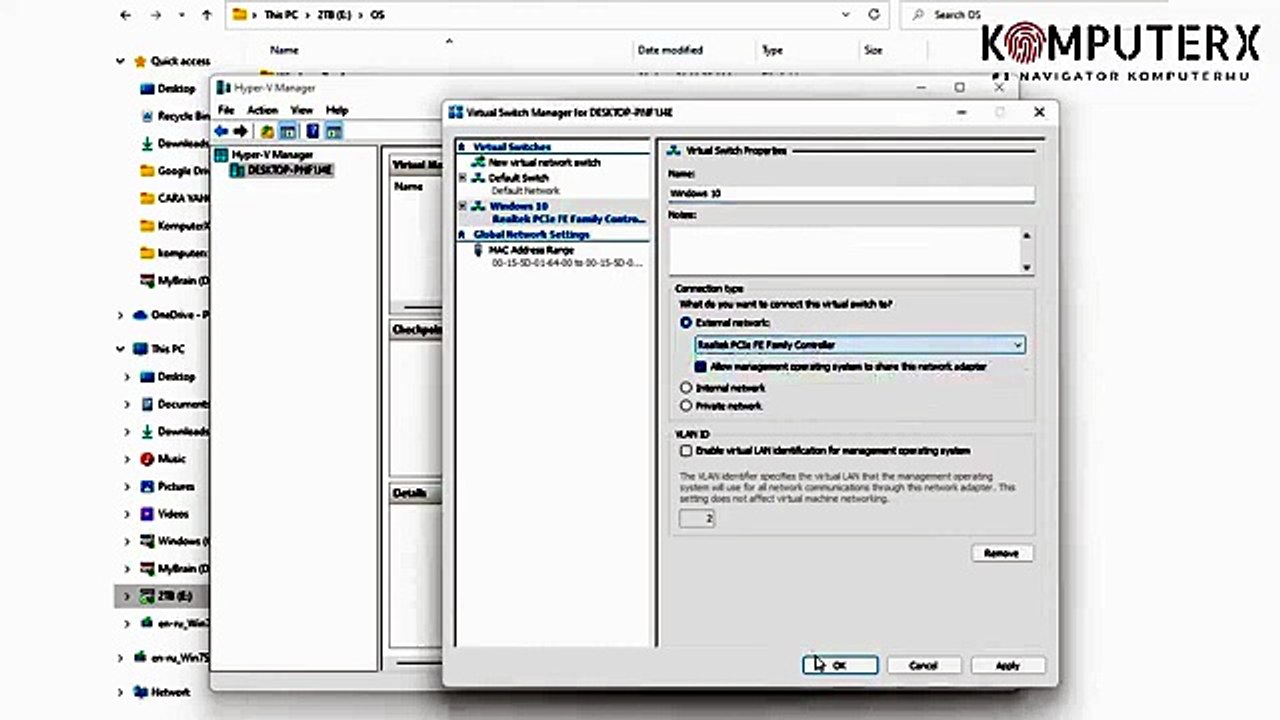
Task: Click the Explorer Up directory arrow
Action: pyautogui.click(x=207, y=15)
